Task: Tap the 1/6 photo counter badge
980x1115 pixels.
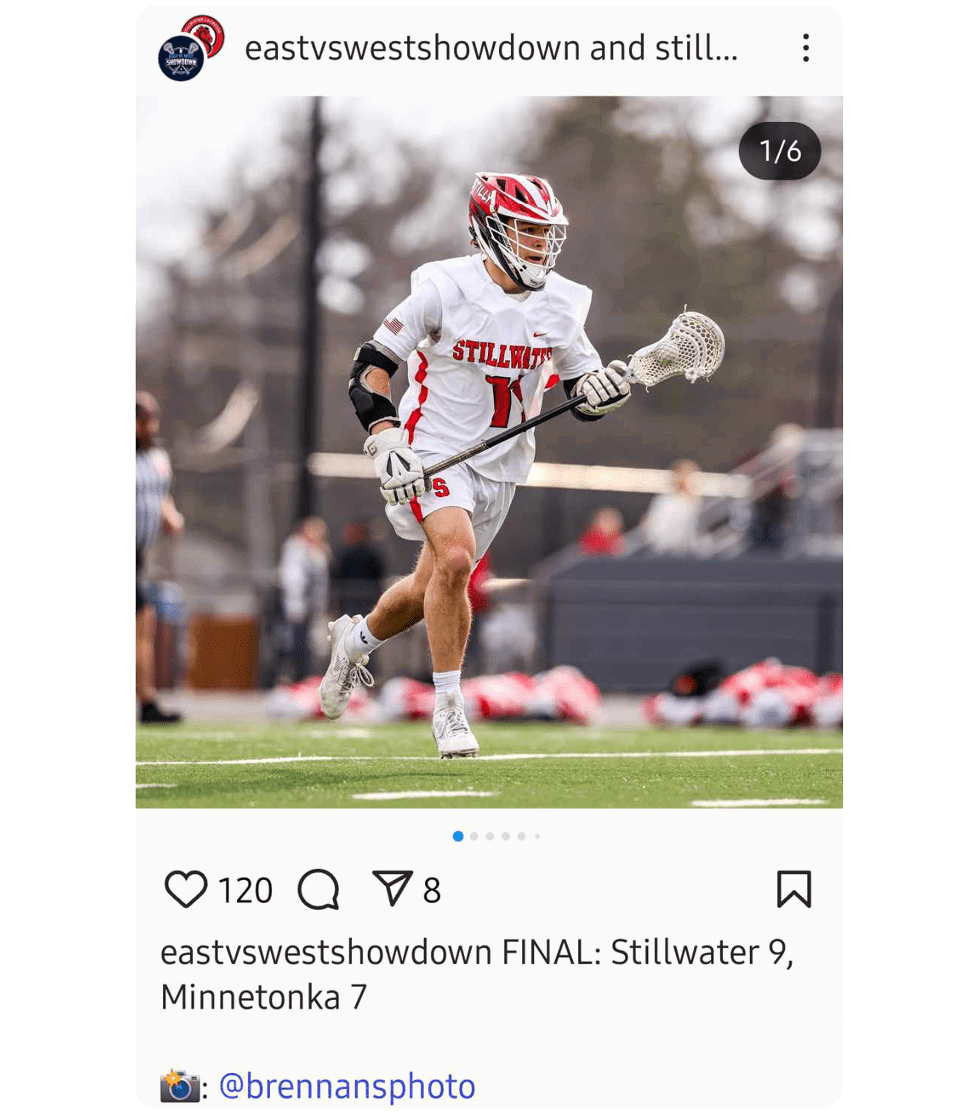Action: tap(779, 151)
